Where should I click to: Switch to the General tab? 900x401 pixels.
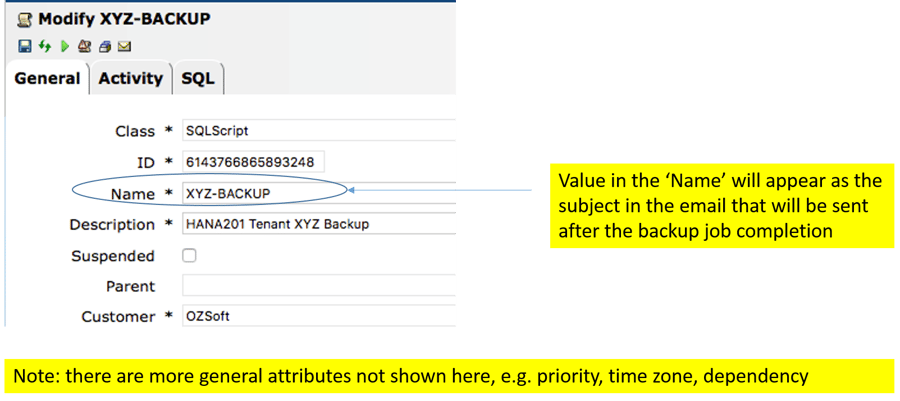pos(47,78)
